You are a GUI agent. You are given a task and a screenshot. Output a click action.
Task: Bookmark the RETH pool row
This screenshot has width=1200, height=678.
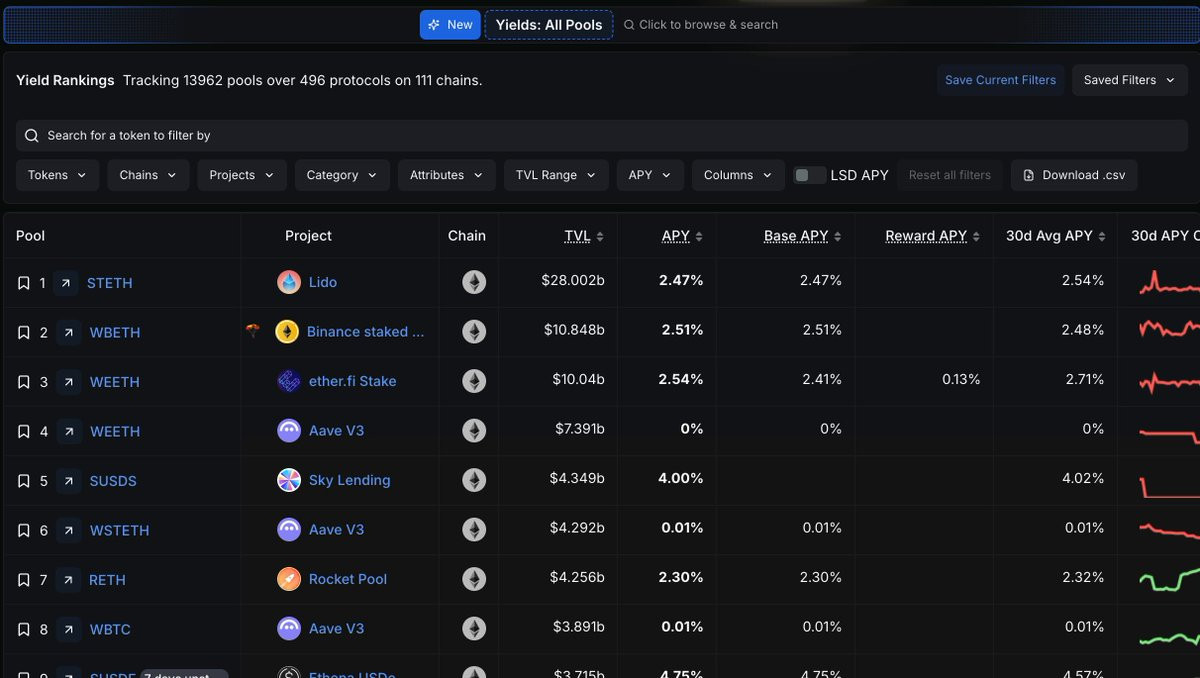click(x=24, y=580)
